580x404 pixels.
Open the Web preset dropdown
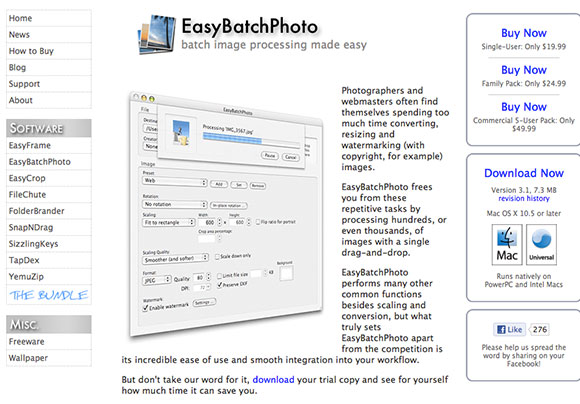(175, 181)
